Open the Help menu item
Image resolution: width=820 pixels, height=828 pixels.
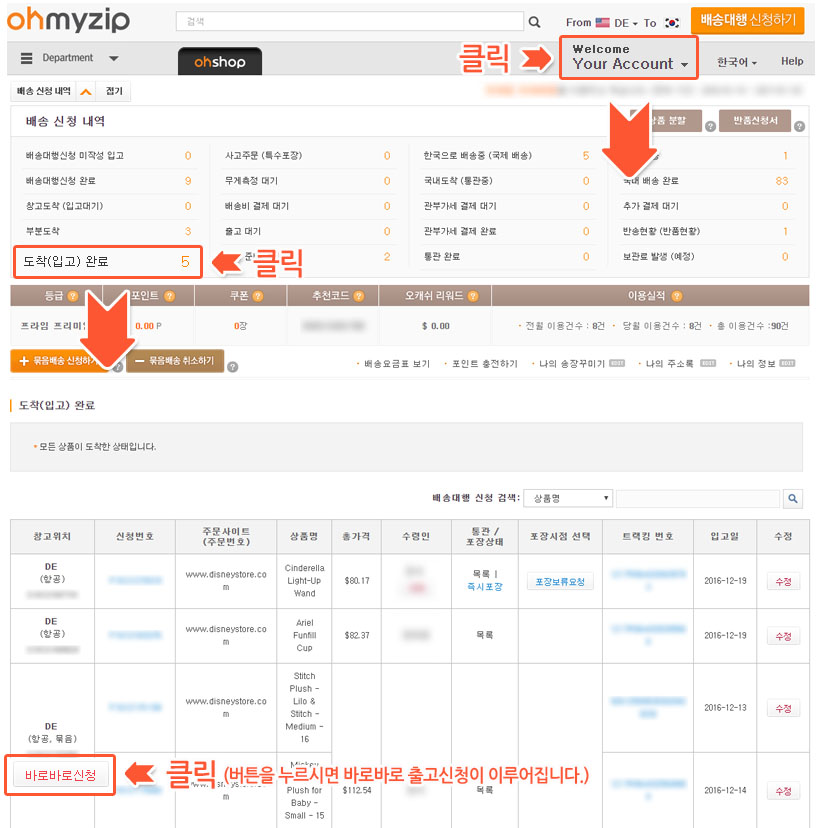click(791, 61)
